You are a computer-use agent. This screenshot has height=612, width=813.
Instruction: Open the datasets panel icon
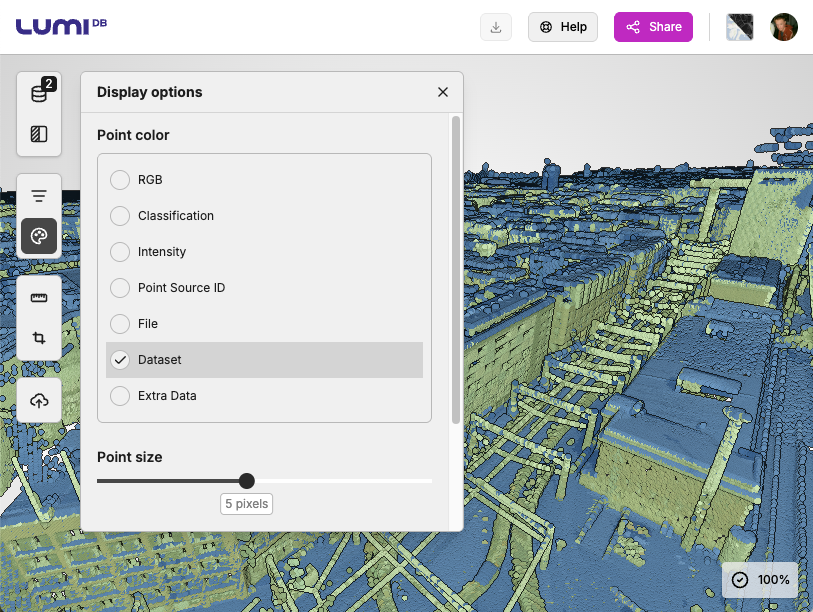coord(39,94)
